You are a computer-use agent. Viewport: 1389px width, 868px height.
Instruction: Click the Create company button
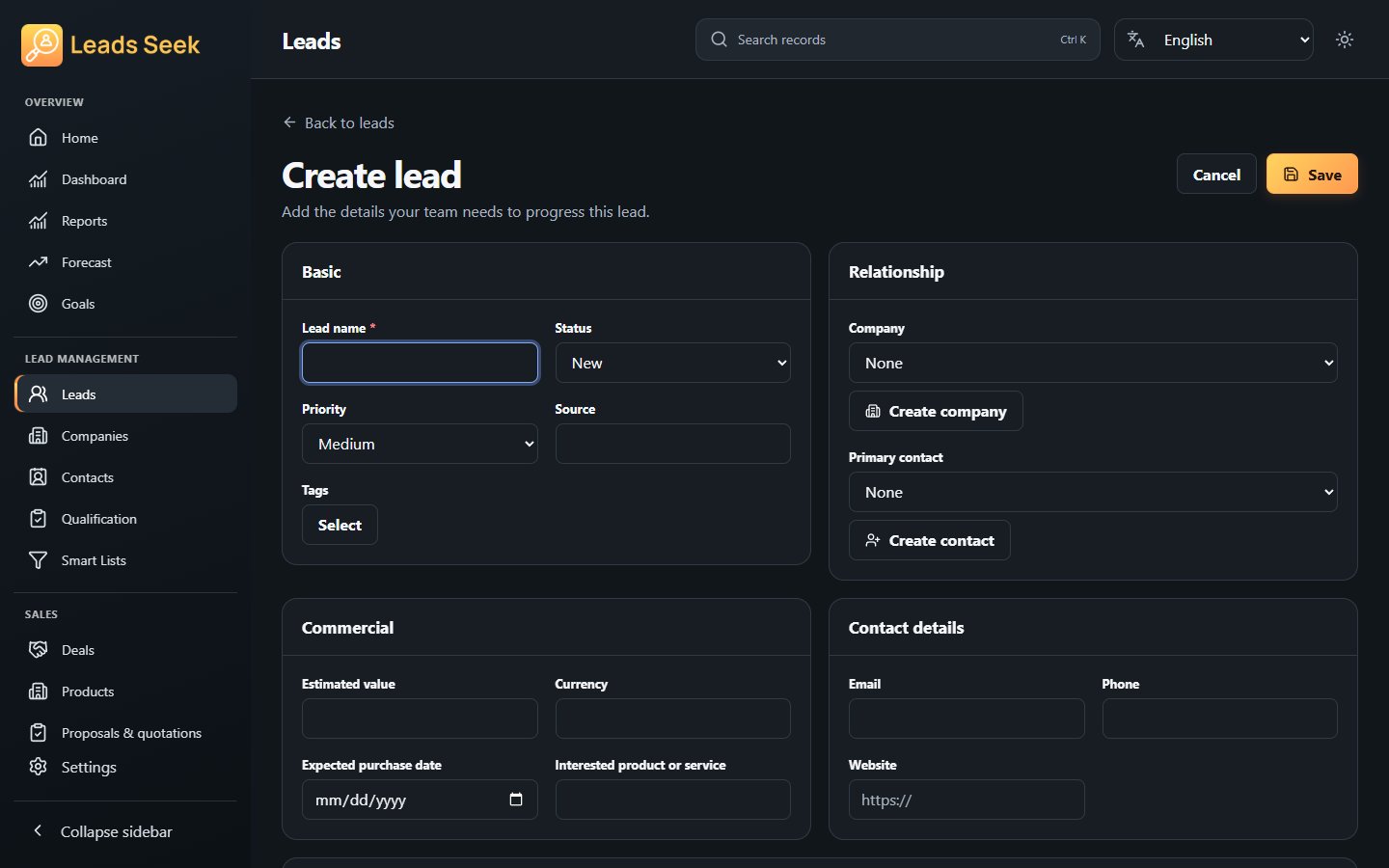936,411
